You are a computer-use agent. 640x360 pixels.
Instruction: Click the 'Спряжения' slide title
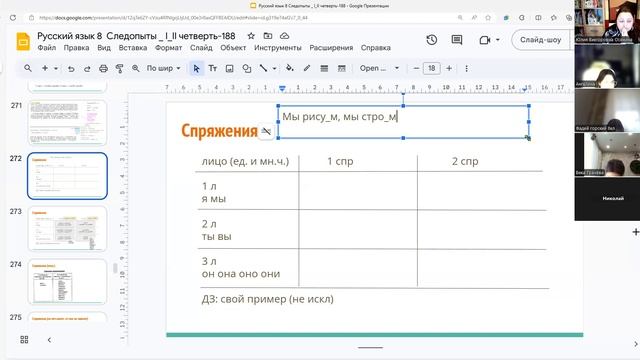pyautogui.click(x=219, y=131)
